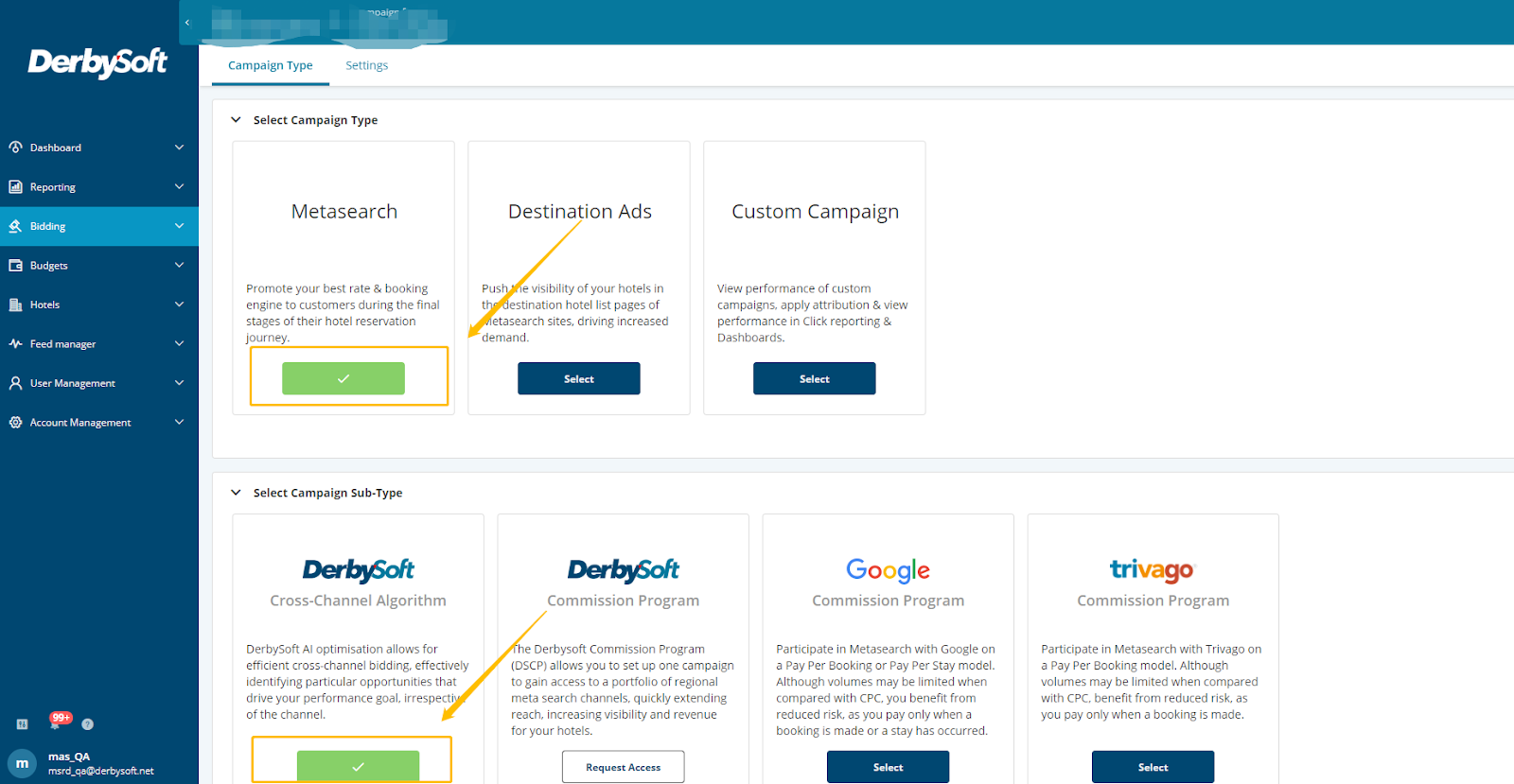Collapse the Select Campaign Type section
Screen dimensions: 1514x784
(x=236, y=120)
